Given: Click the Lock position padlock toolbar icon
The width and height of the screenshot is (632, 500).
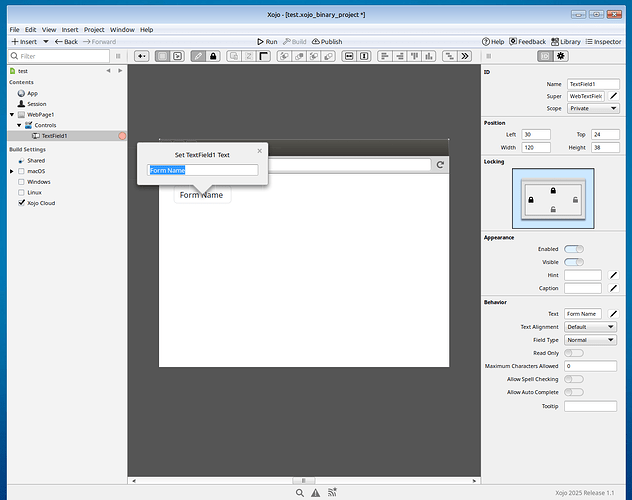Looking at the screenshot, I should pyautogui.click(x=213, y=56).
